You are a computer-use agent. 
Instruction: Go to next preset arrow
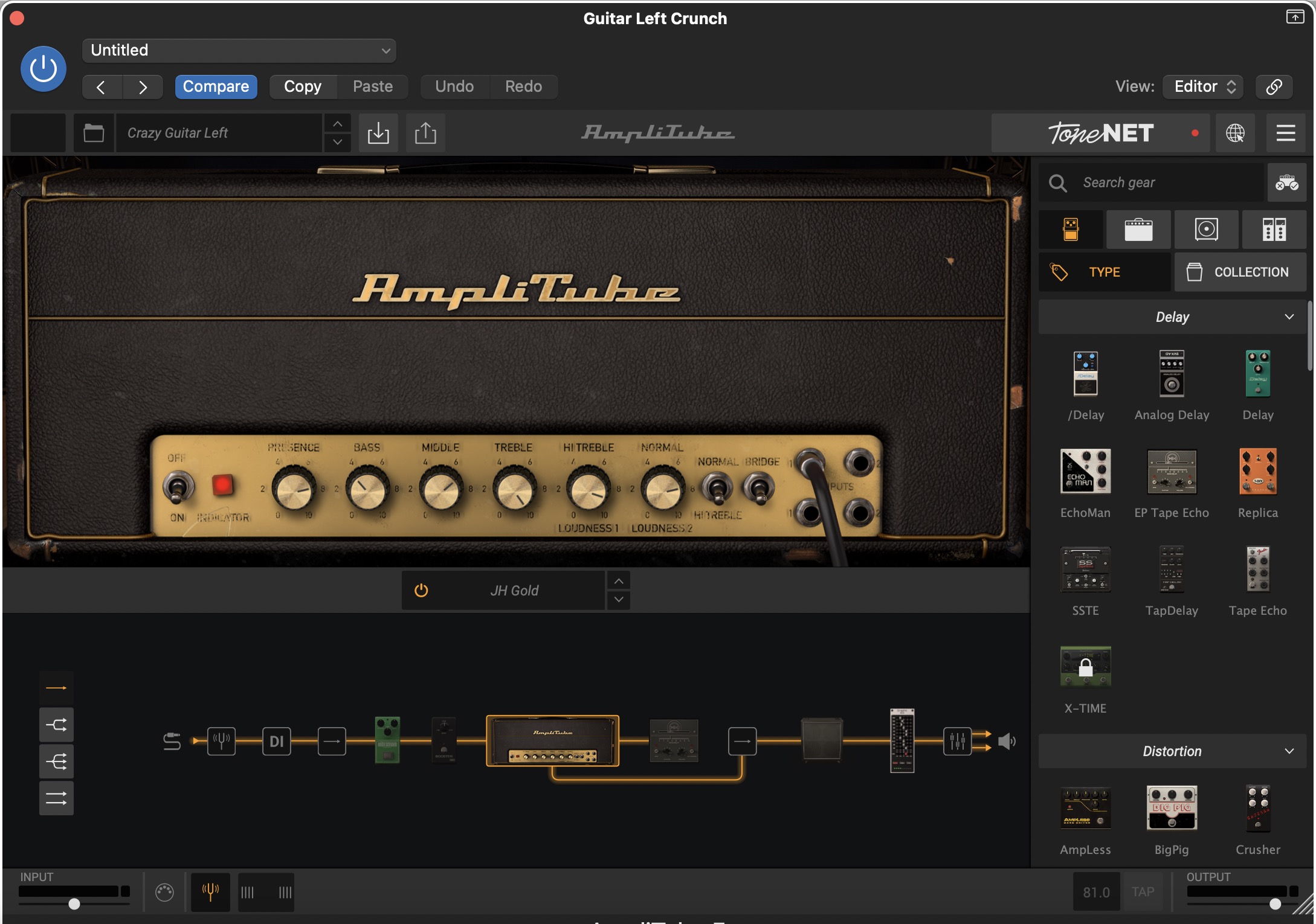click(x=143, y=87)
